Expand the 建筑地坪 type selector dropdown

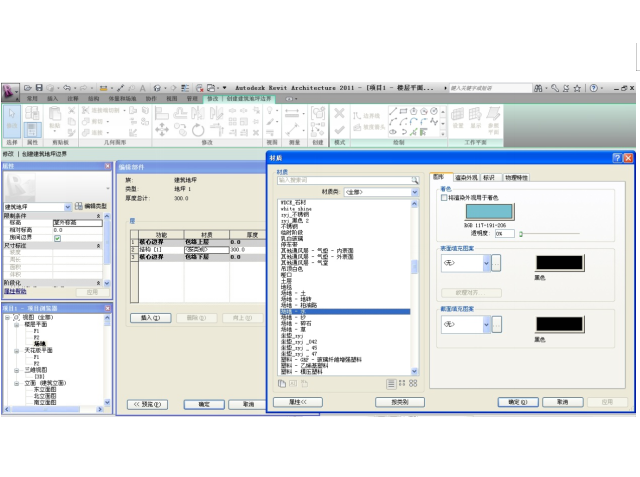pyautogui.click(x=67, y=205)
